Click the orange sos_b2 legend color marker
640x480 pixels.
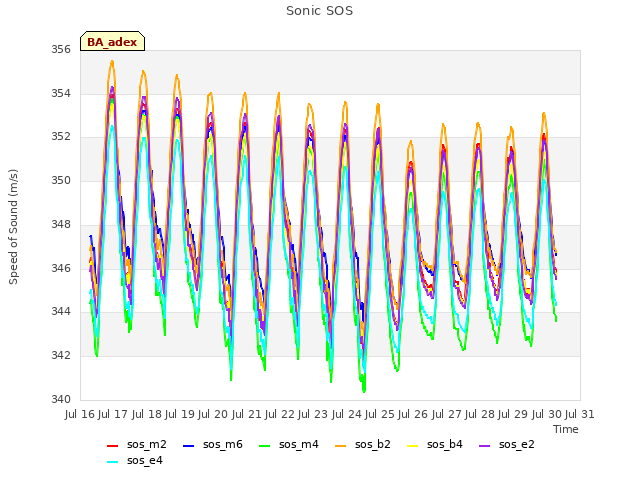[340, 446]
